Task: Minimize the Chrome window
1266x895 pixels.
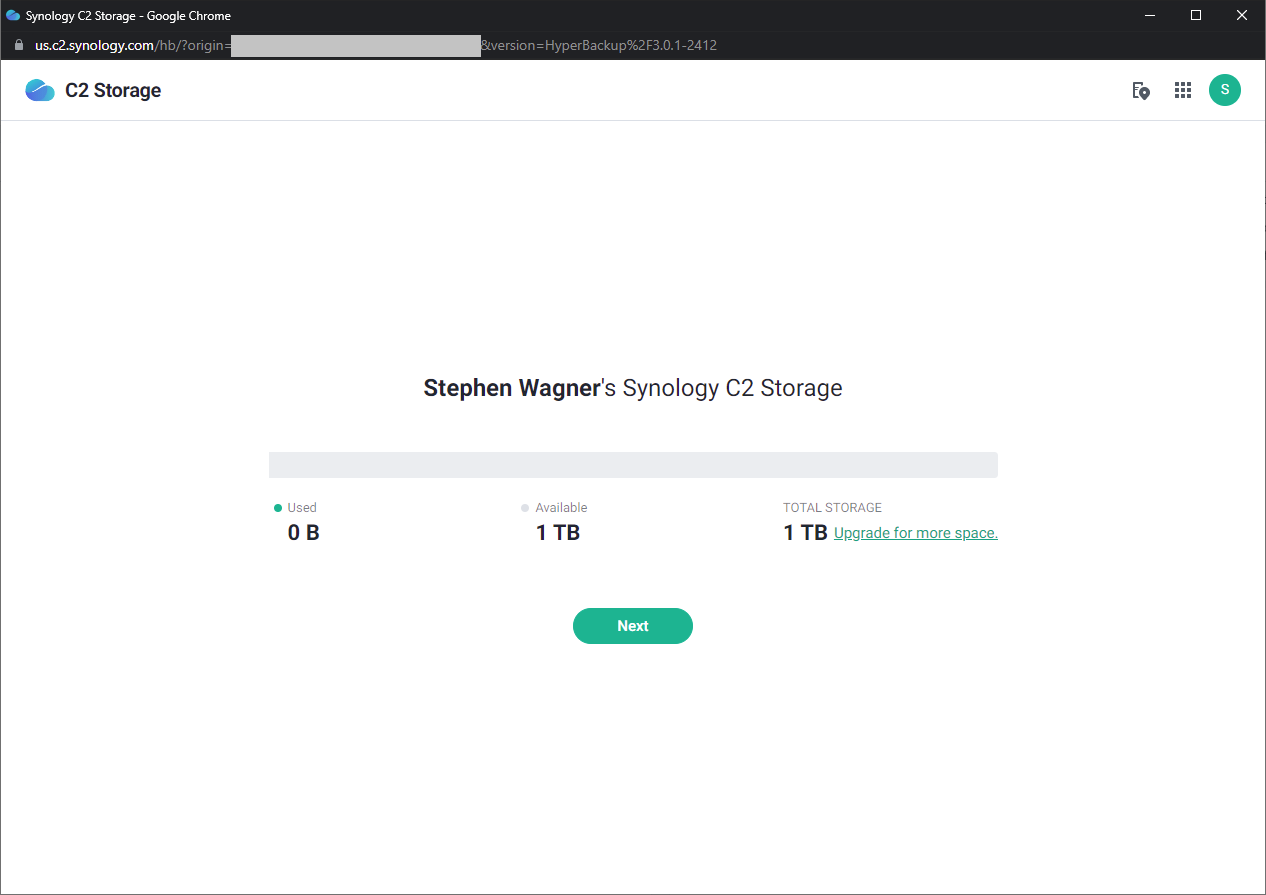Action: click(1150, 15)
